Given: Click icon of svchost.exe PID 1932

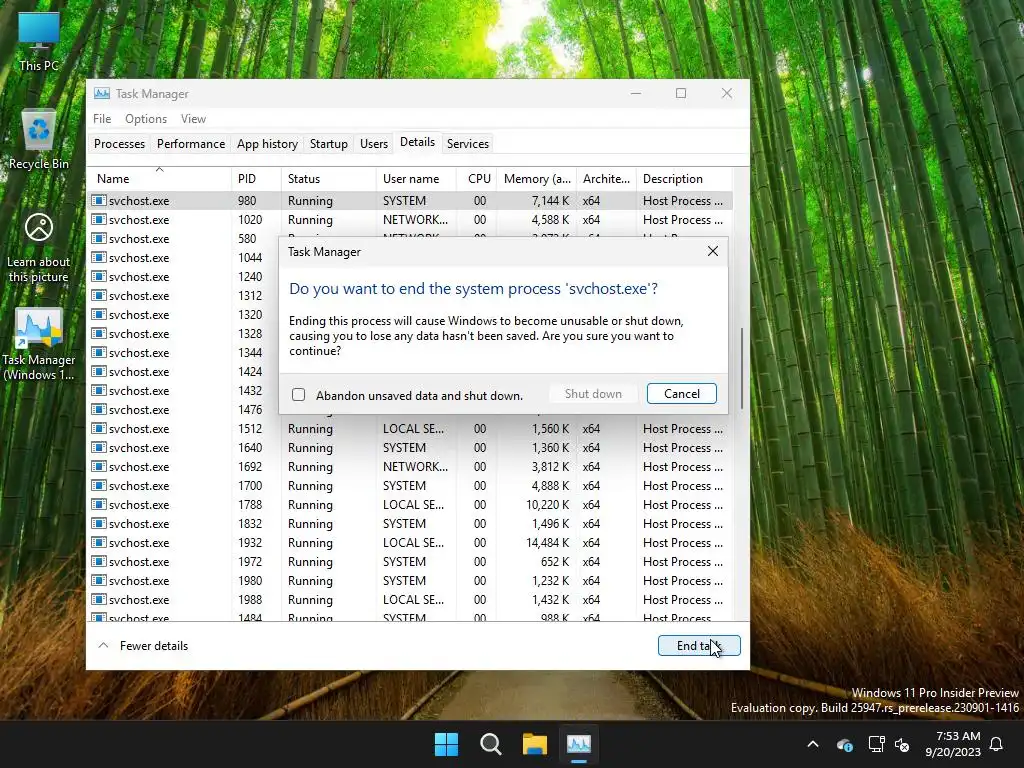Looking at the screenshot, I should coord(99,542).
